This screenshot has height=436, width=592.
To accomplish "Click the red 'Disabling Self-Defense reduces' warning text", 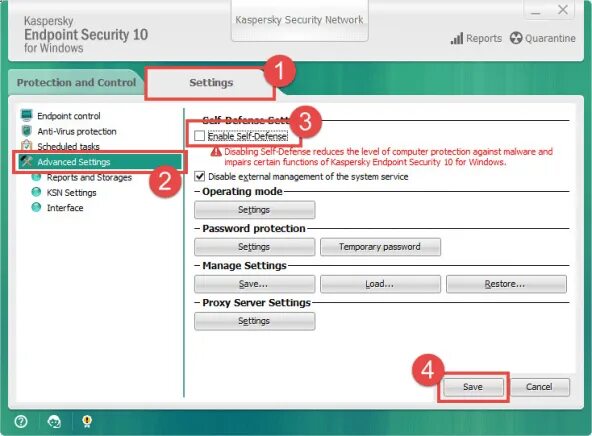I will click(x=388, y=157).
